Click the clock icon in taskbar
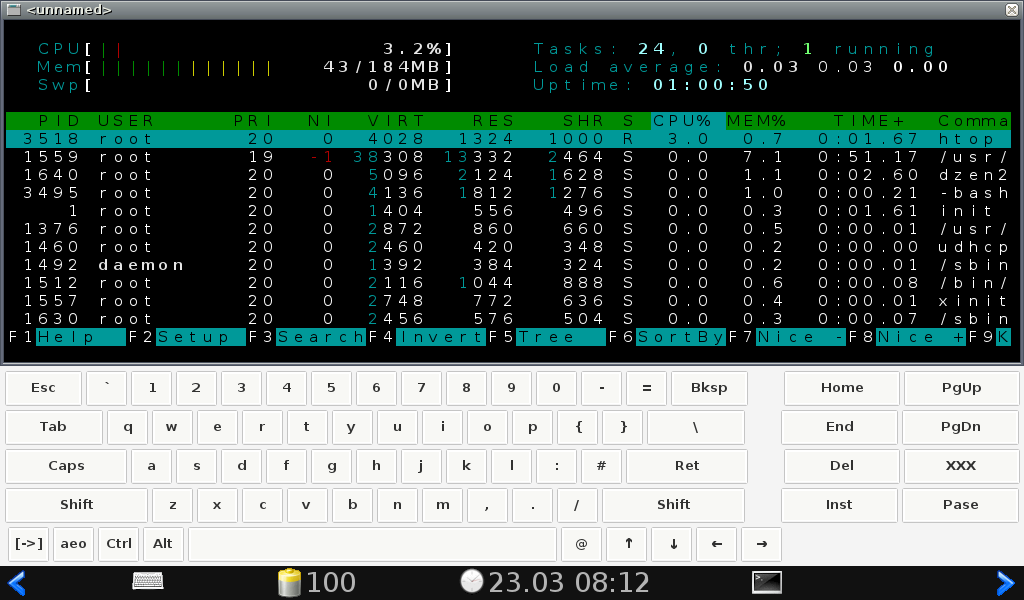The width and height of the screenshot is (1024, 600). pos(471,582)
